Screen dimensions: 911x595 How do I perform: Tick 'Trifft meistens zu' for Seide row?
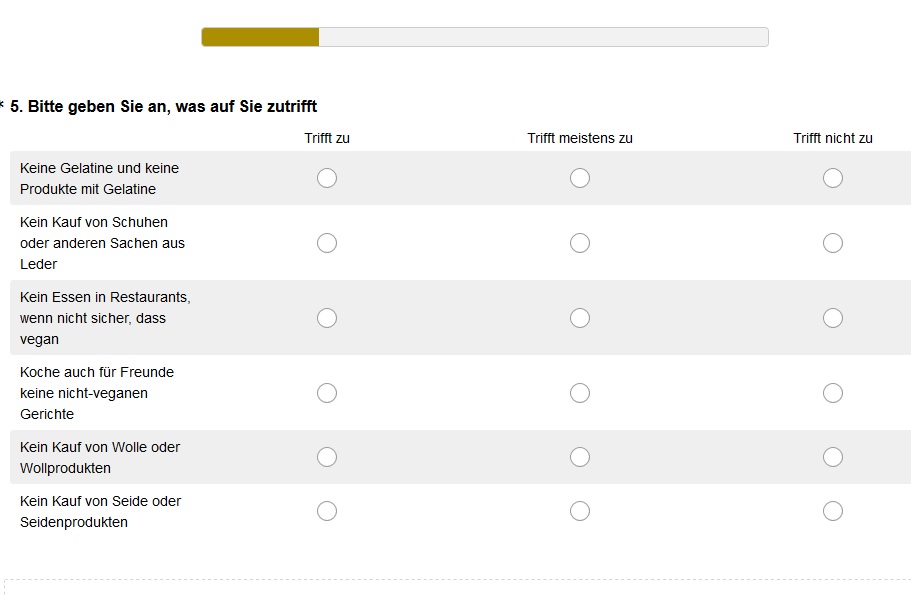[580, 511]
